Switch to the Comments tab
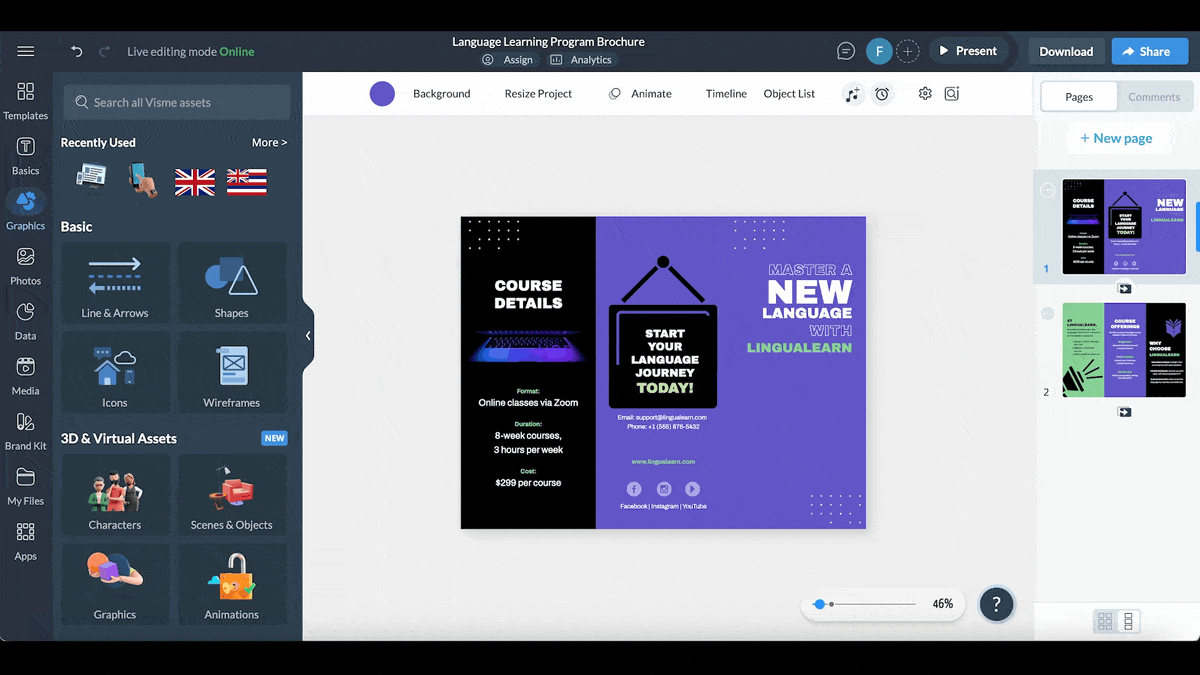This screenshot has height=675, width=1200. click(x=1154, y=97)
